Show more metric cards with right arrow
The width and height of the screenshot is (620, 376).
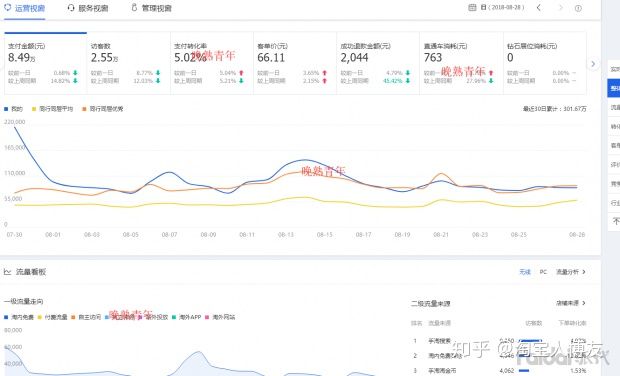pos(593,64)
